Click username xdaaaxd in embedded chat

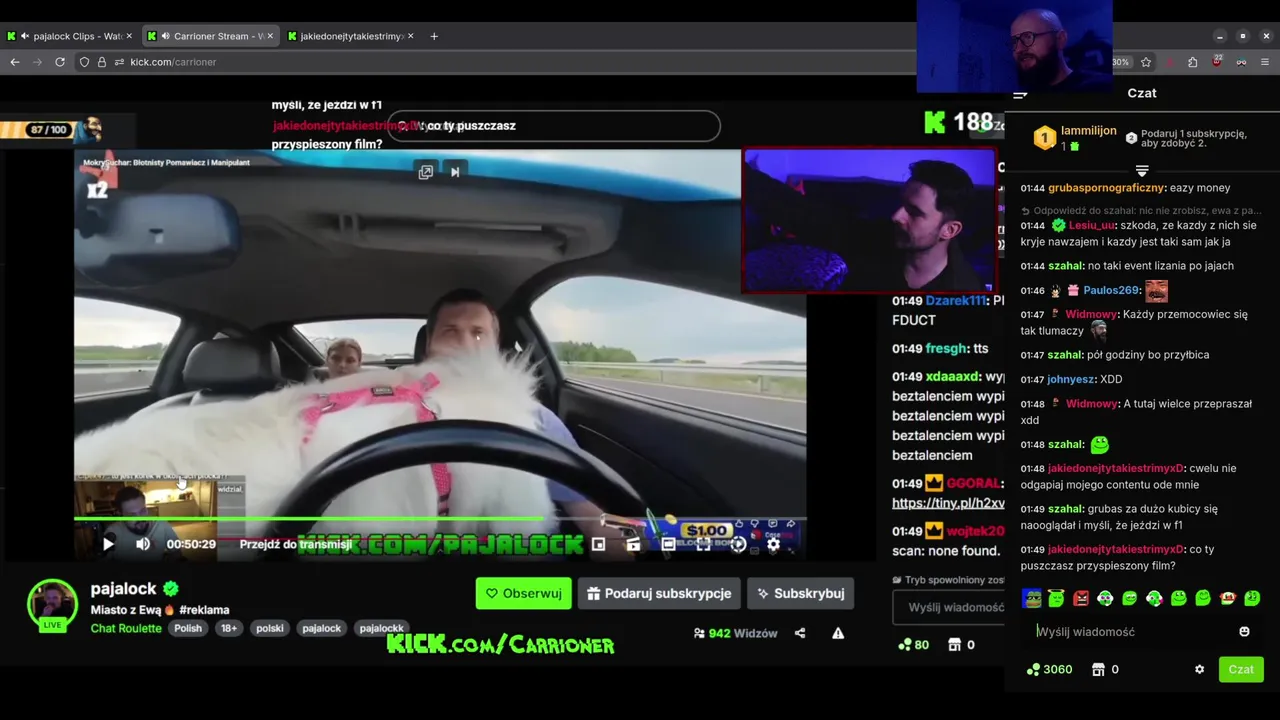952,377
